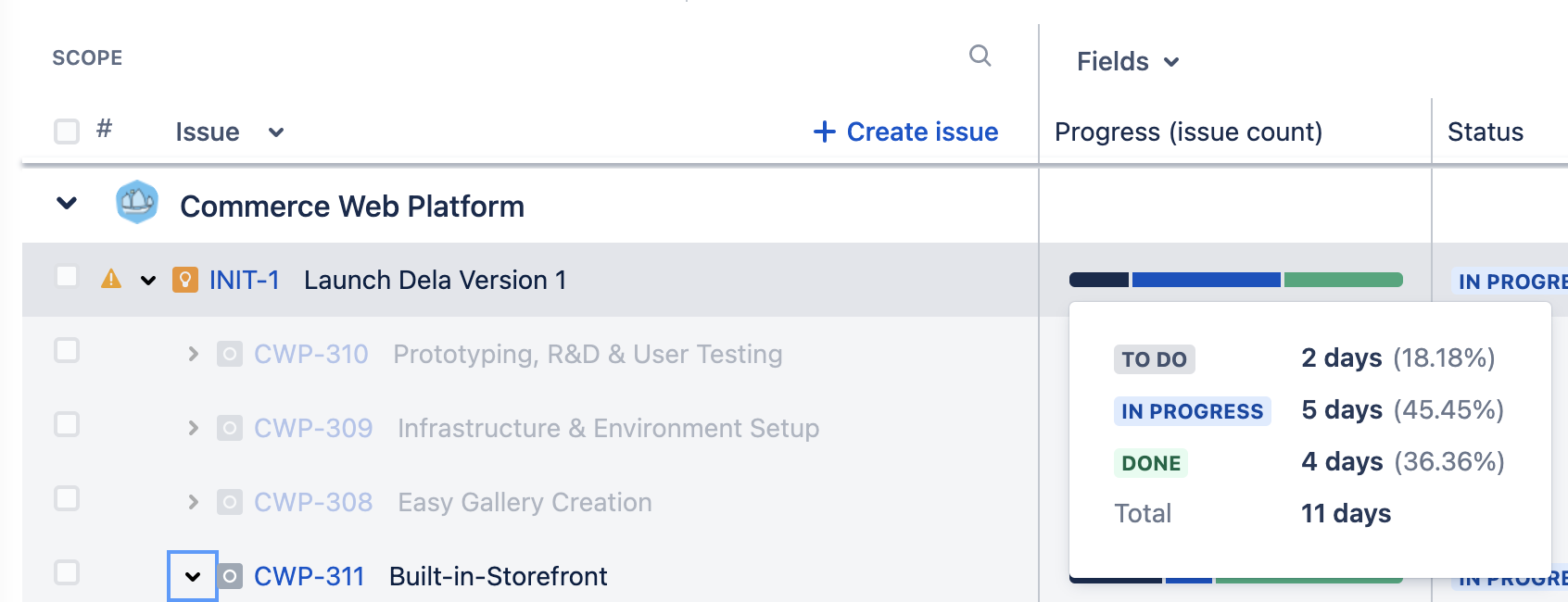This screenshot has width=1568, height=602.
Task: Click the Create issue button
Action: (905, 132)
